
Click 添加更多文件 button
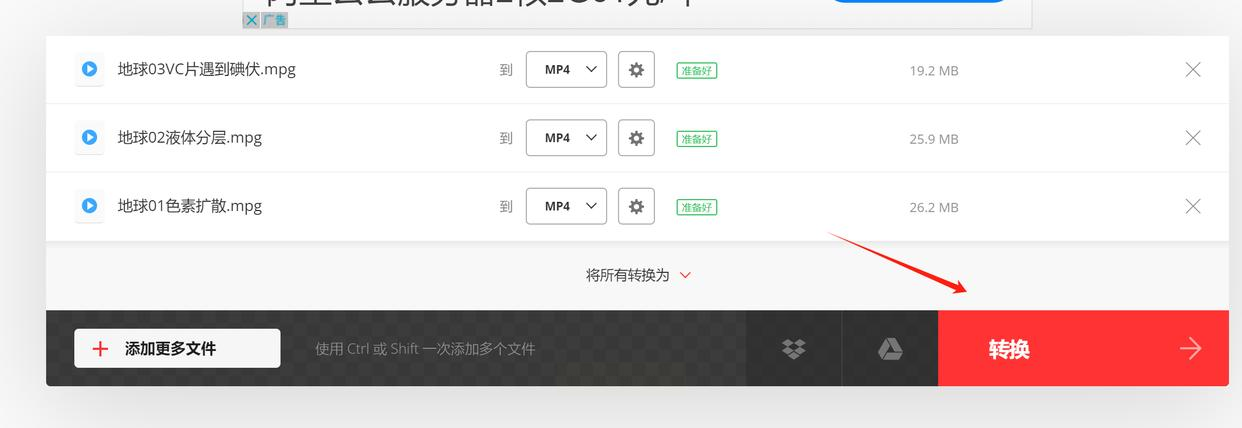point(177,348)
